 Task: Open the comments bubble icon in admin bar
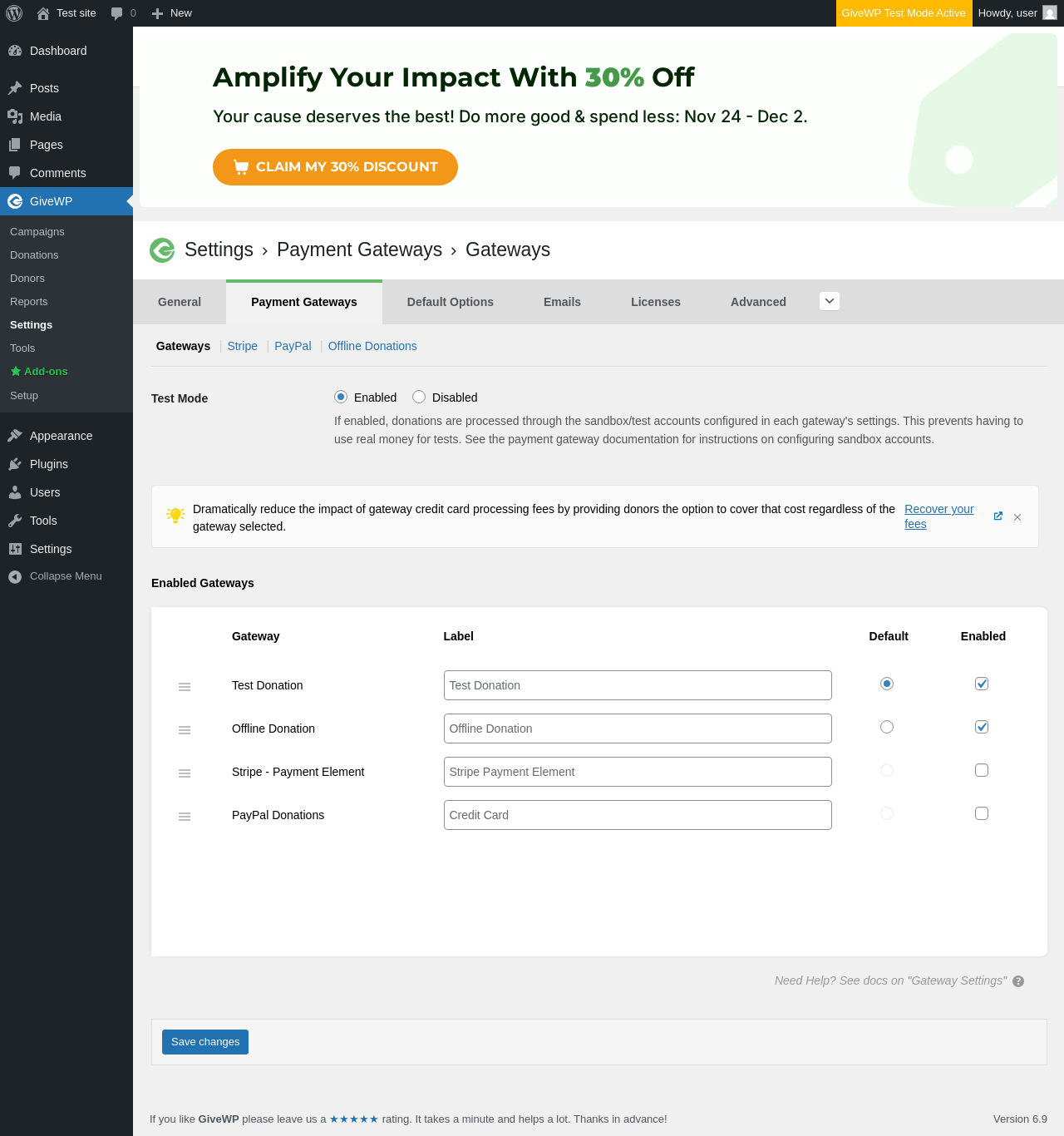click(116, 13)
